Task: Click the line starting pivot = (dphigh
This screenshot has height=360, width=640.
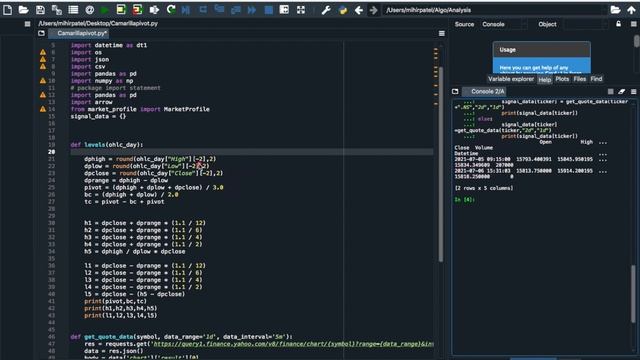Action: (153, 187)
